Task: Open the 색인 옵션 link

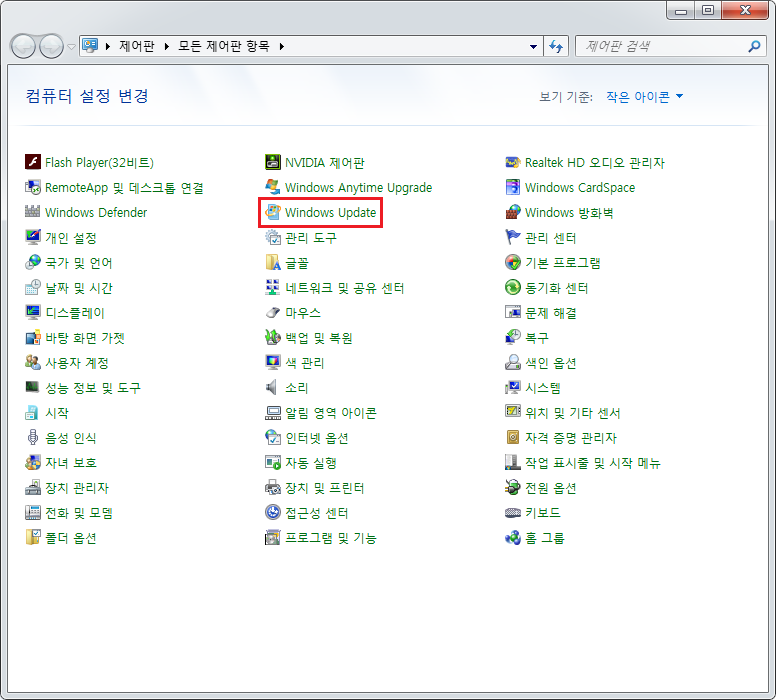Action: tap(550, 362)
